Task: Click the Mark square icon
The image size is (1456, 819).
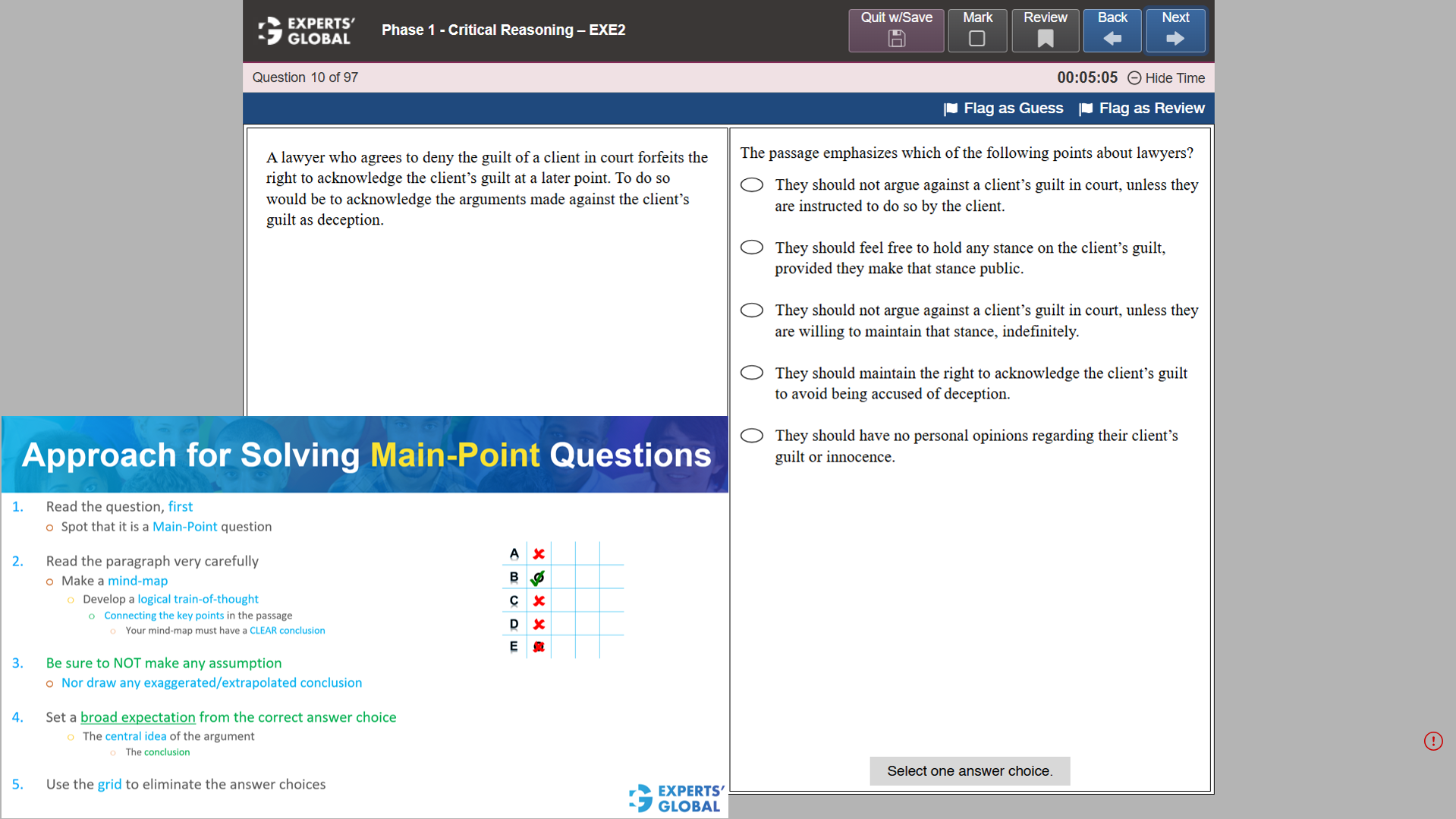Action: [x=977, y=39]
